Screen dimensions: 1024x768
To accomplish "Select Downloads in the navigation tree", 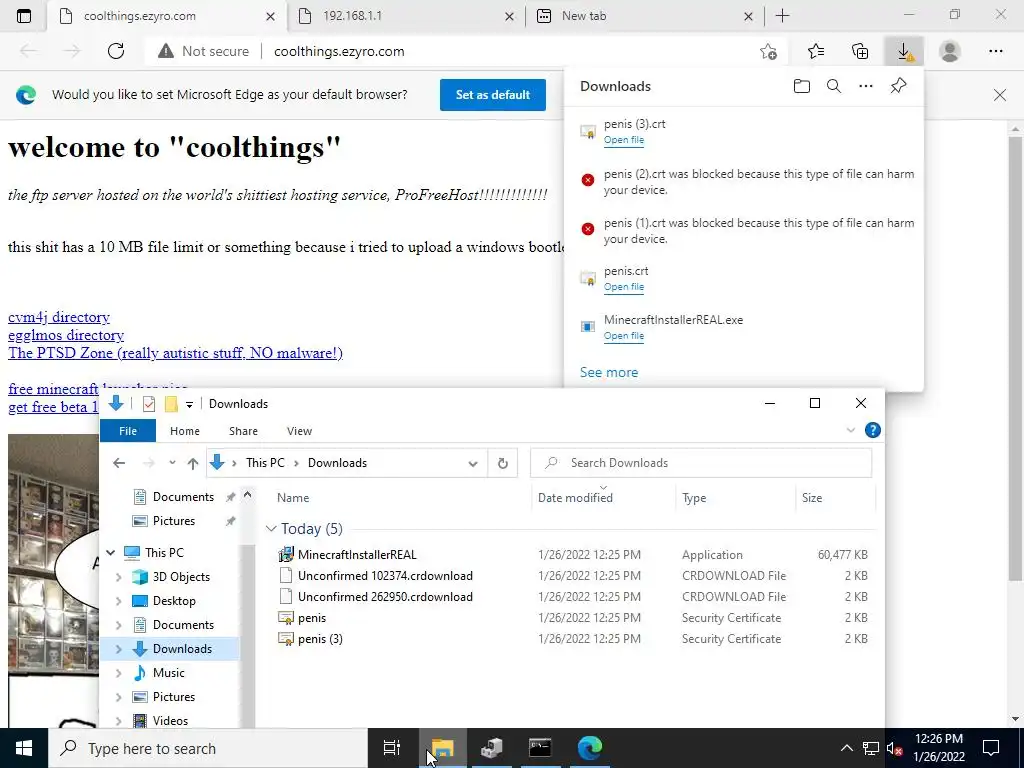I will (x=182, y=648).
